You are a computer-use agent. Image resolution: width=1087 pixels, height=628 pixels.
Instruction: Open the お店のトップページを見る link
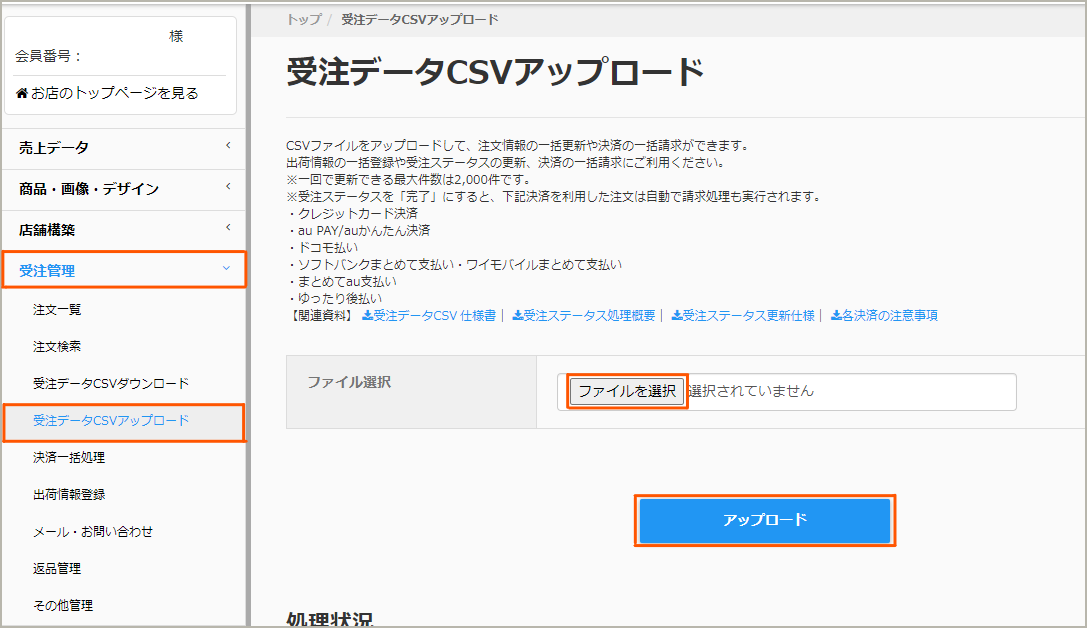[114, 93]
